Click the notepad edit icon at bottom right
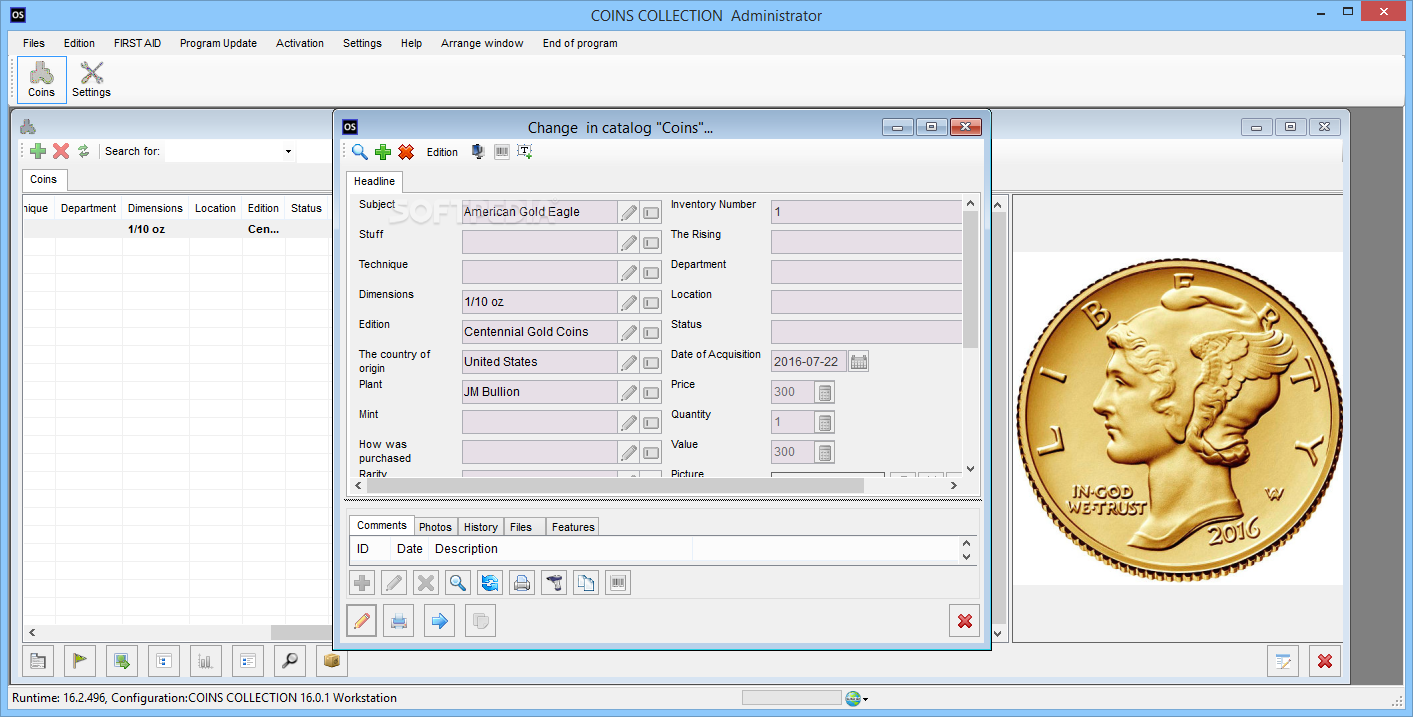 [1283, 661]
